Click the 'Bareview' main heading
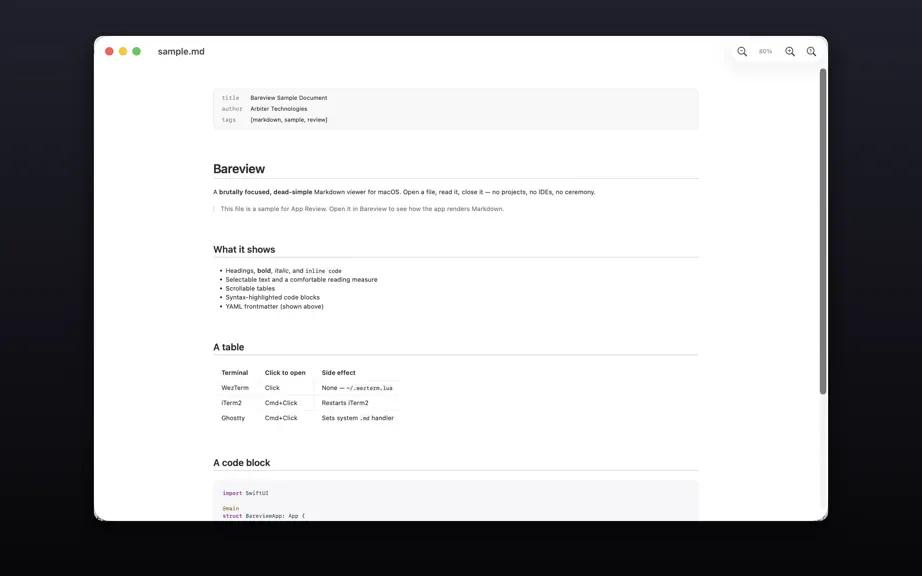This screenshot has width=922, height=576. tap(239, 169)
